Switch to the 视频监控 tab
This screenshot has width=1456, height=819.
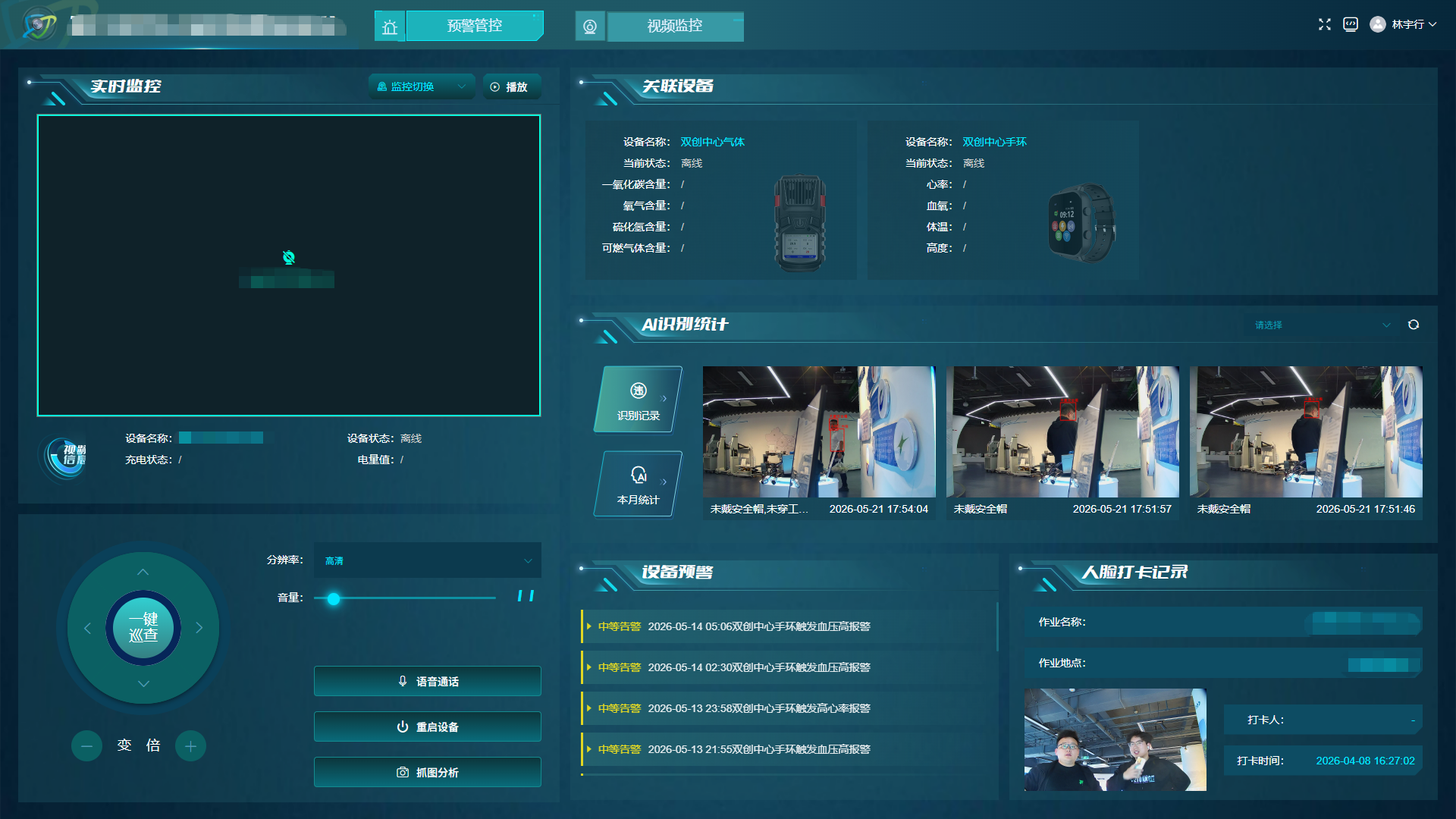[675, 26]
